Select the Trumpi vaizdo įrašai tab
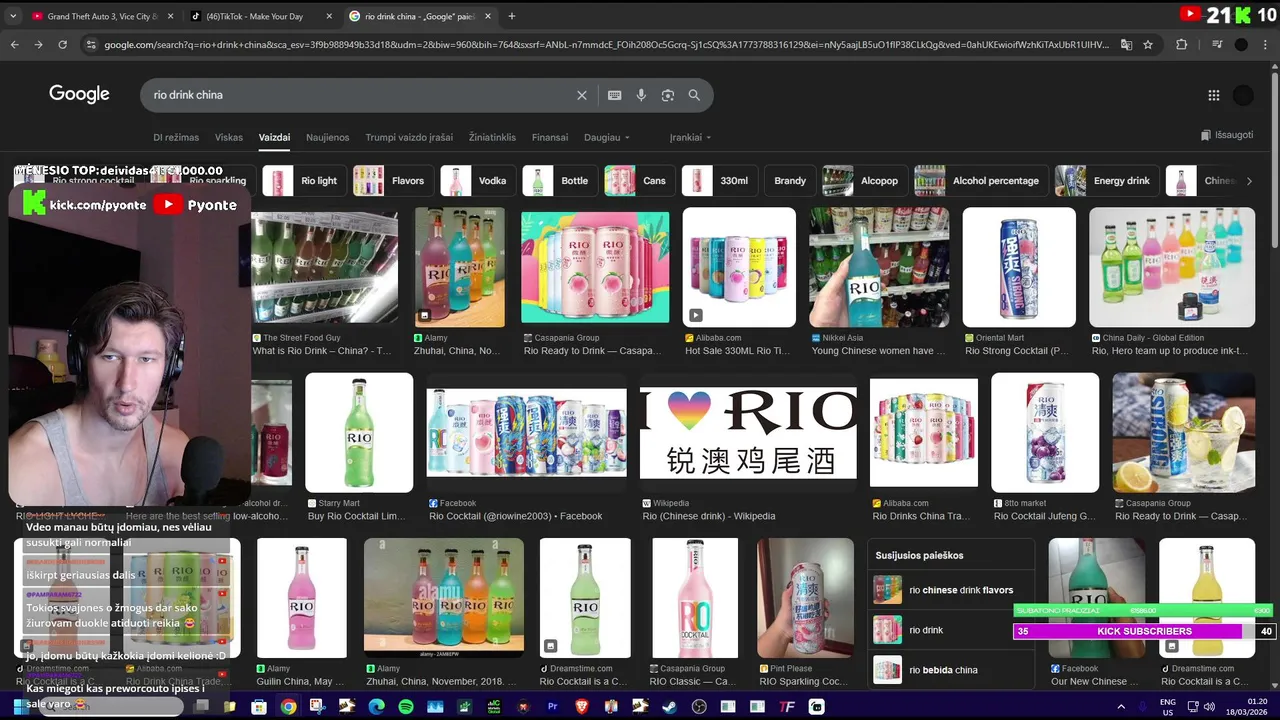 pos(409,137)
